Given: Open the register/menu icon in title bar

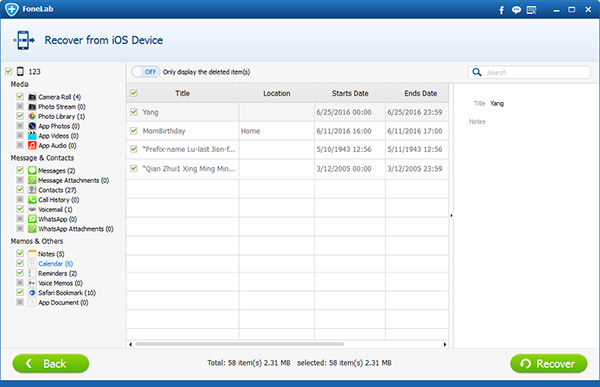Looking at the screenshot, I should point(531,10).
